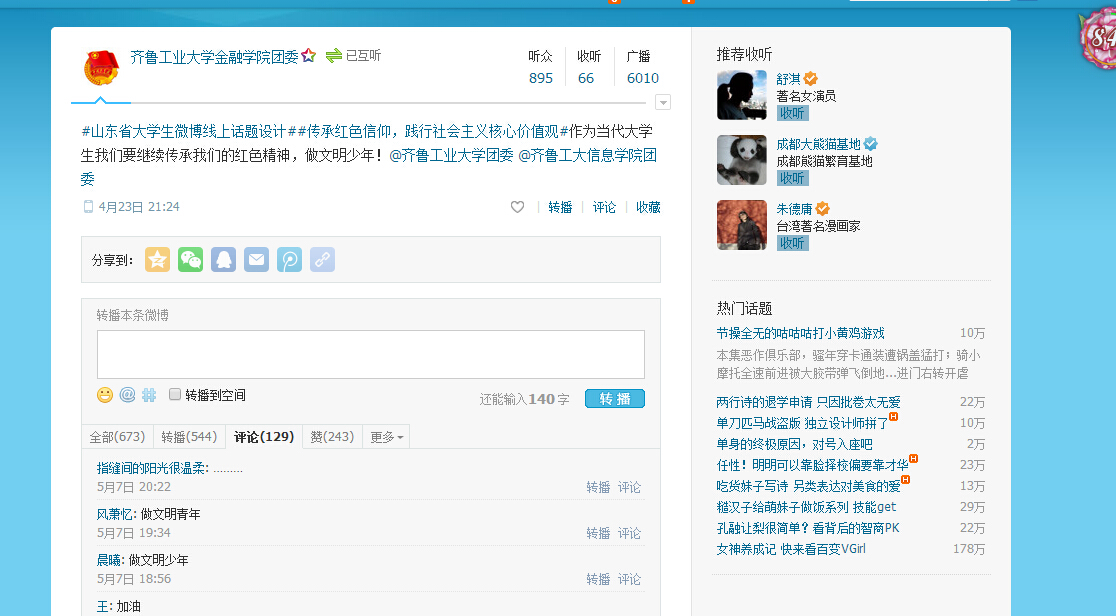Click the phone device icon by timestamp
Viewport: 1116px width, 616px height.
[88, 207]
